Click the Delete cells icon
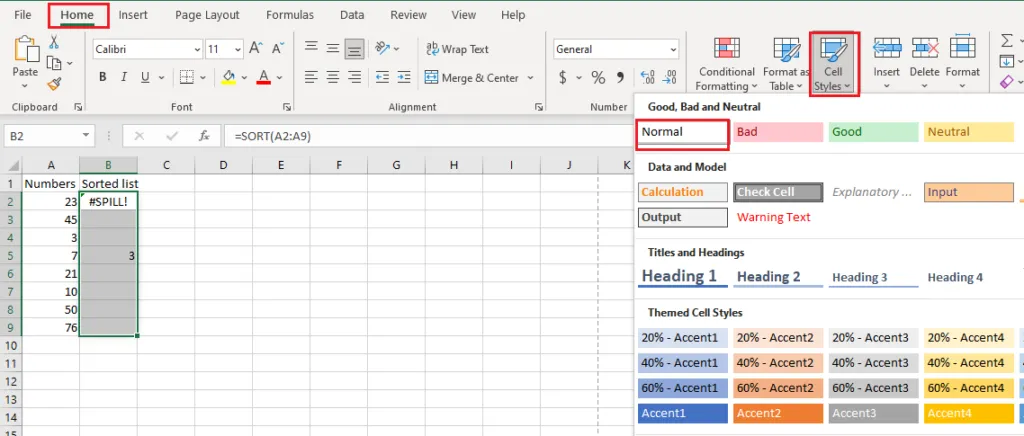 925,48
